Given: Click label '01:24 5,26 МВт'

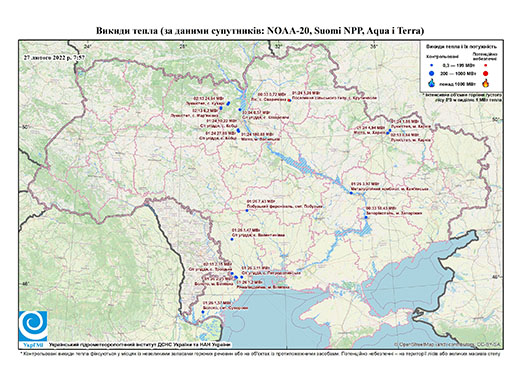Looking at the screenshot, I should [x=306, y=94].
